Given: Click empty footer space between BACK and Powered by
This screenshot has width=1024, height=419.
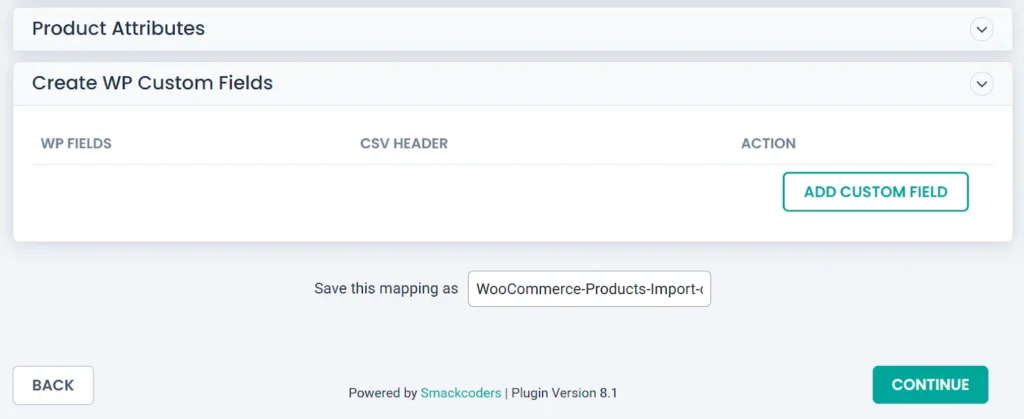Looking at the screenshot, I should [220, 386].
